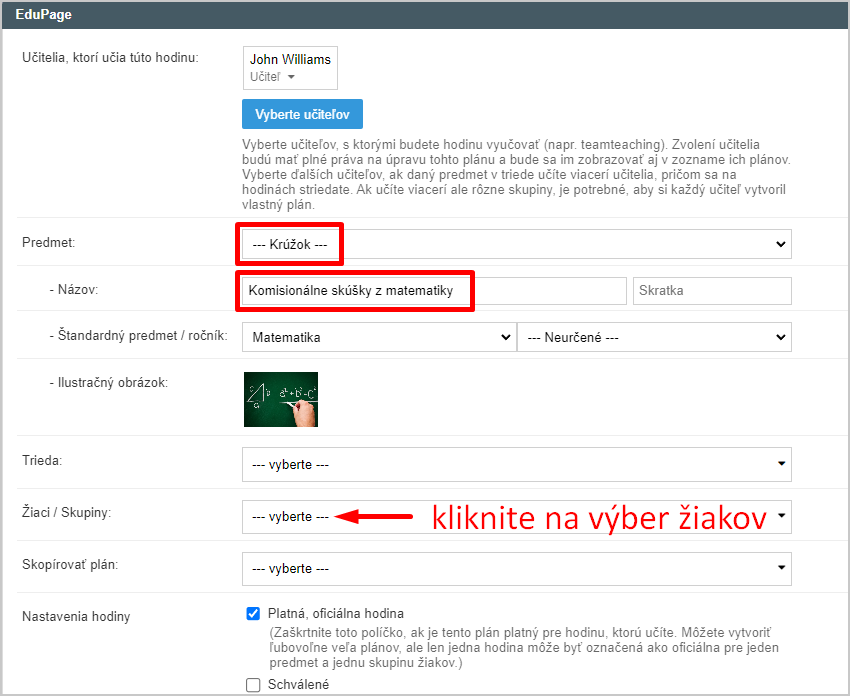Image resolution: width=850 pixels, height=696 pixels.
Task: Click the Nastavenia hodiny label
Action: point(76,616)
